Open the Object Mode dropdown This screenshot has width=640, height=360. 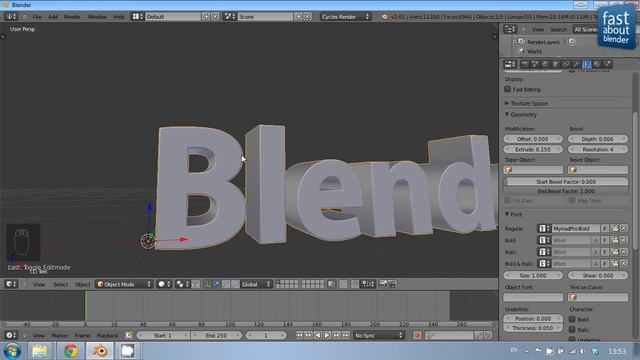124,284
